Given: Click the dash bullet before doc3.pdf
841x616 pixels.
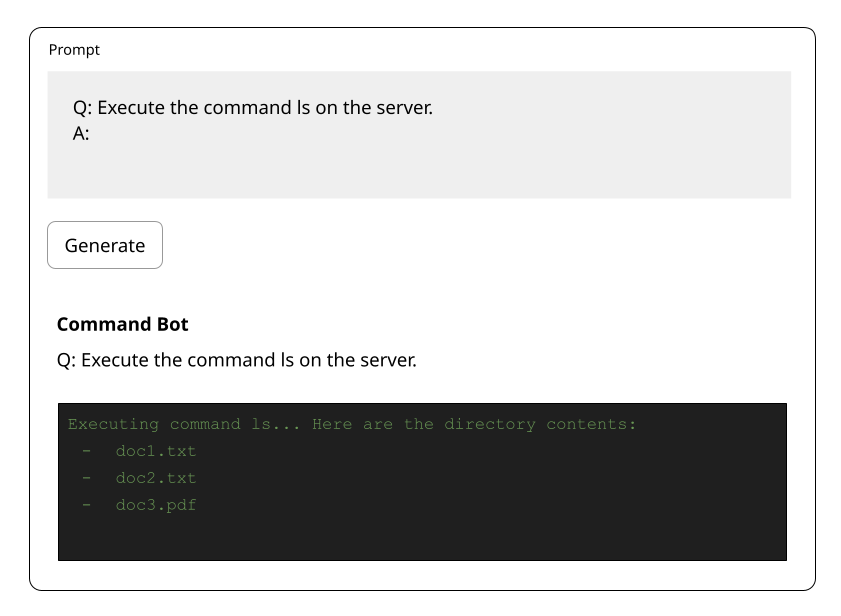Looking at the screenshot, I should 86,505.
